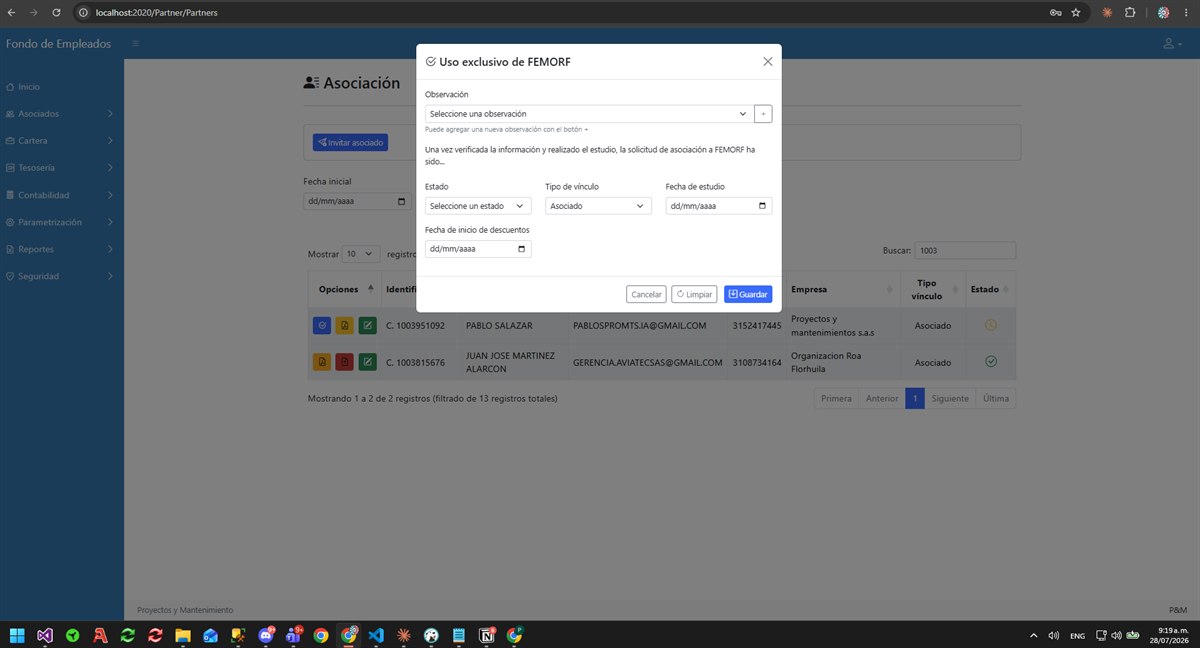
Task: Click red PDF icon for Juan Jose Martinez
Action: click(344, 362)
